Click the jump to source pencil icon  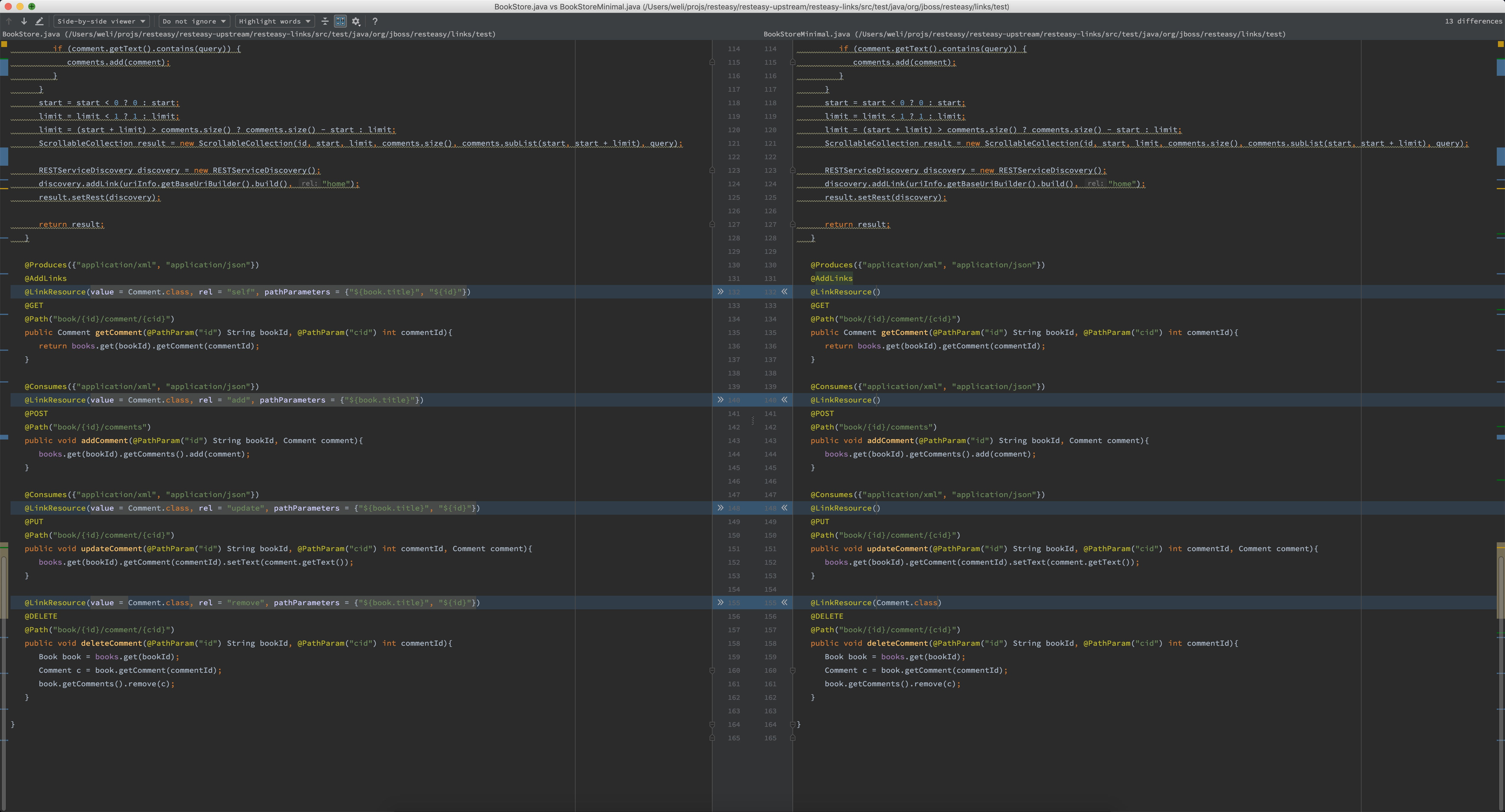[x=39, y=21]
